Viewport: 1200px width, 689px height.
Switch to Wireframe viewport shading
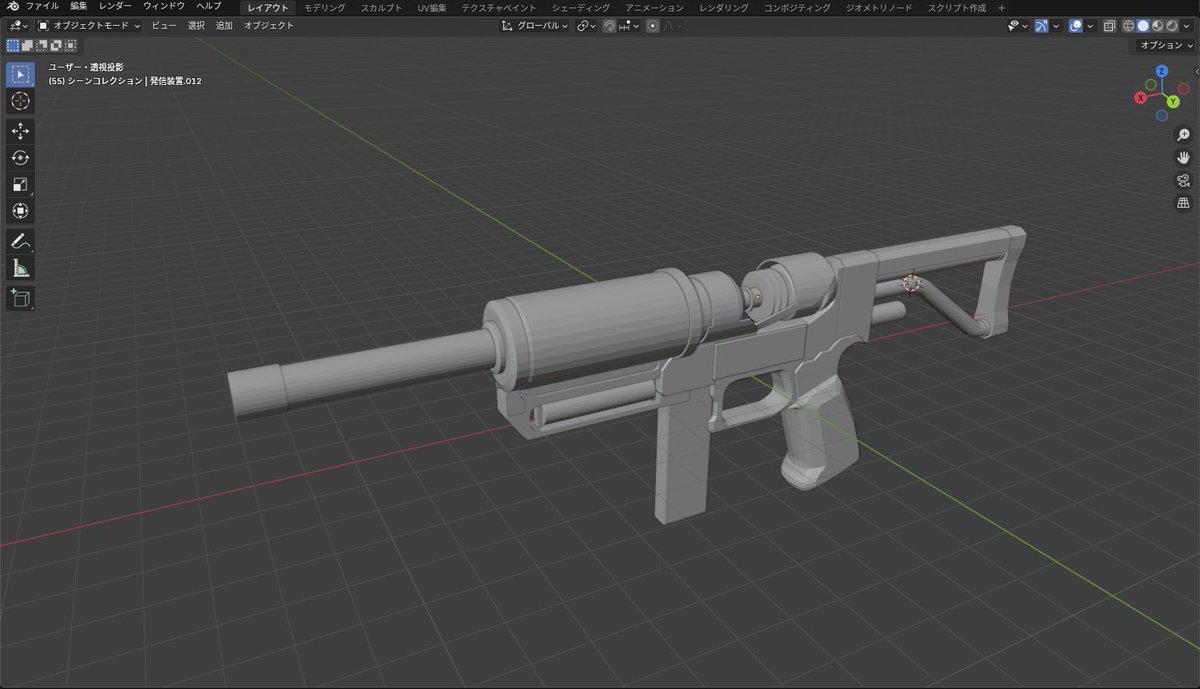(1128, 26)
